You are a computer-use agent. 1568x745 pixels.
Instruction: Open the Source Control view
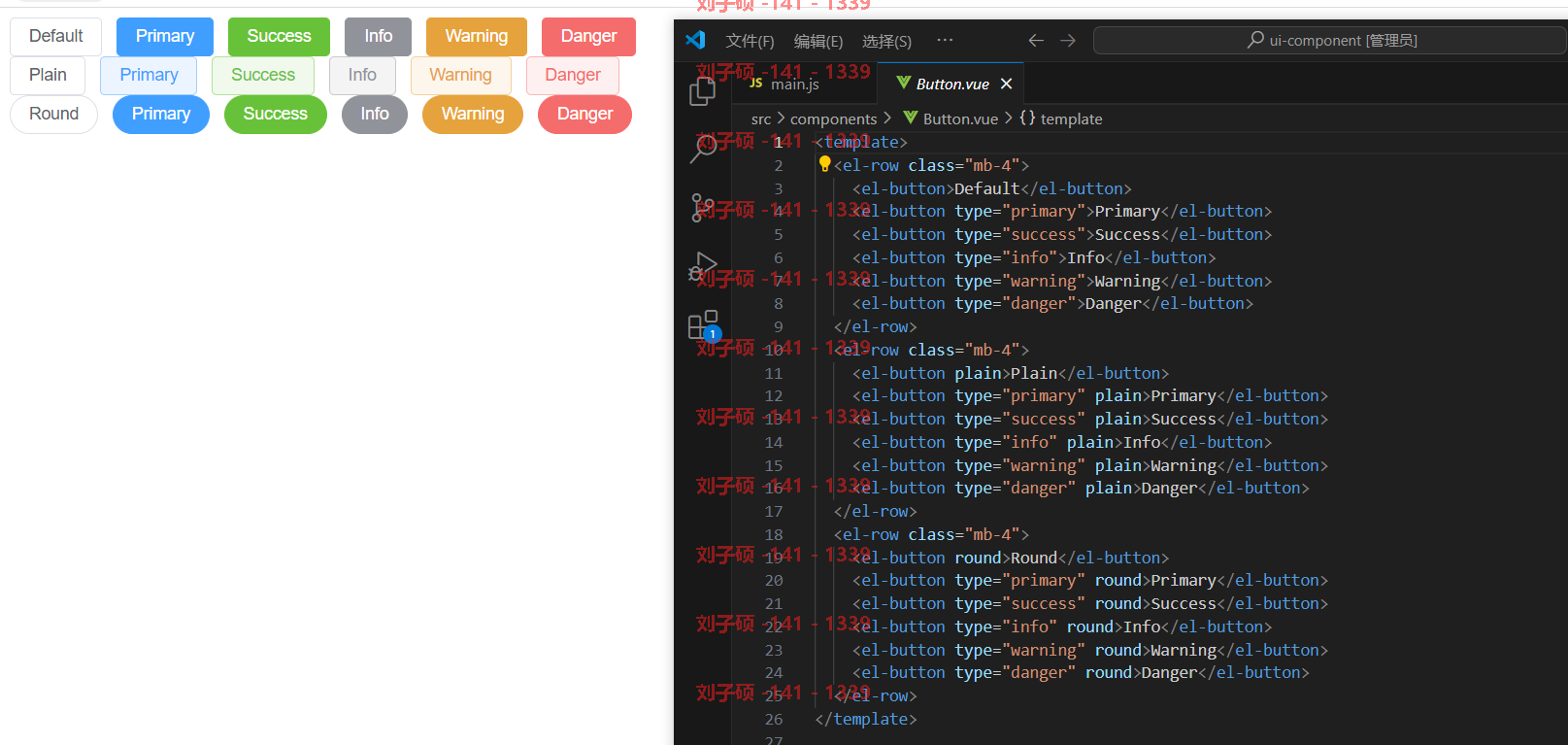703,208
